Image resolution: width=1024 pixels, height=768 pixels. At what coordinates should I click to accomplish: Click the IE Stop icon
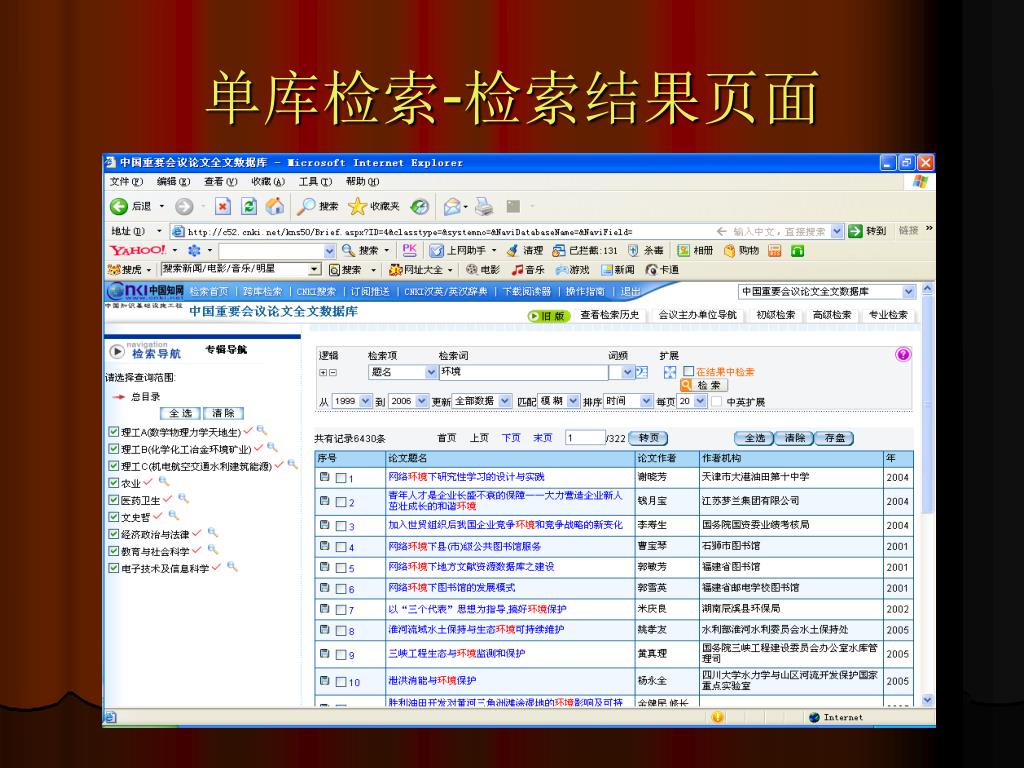223,206
